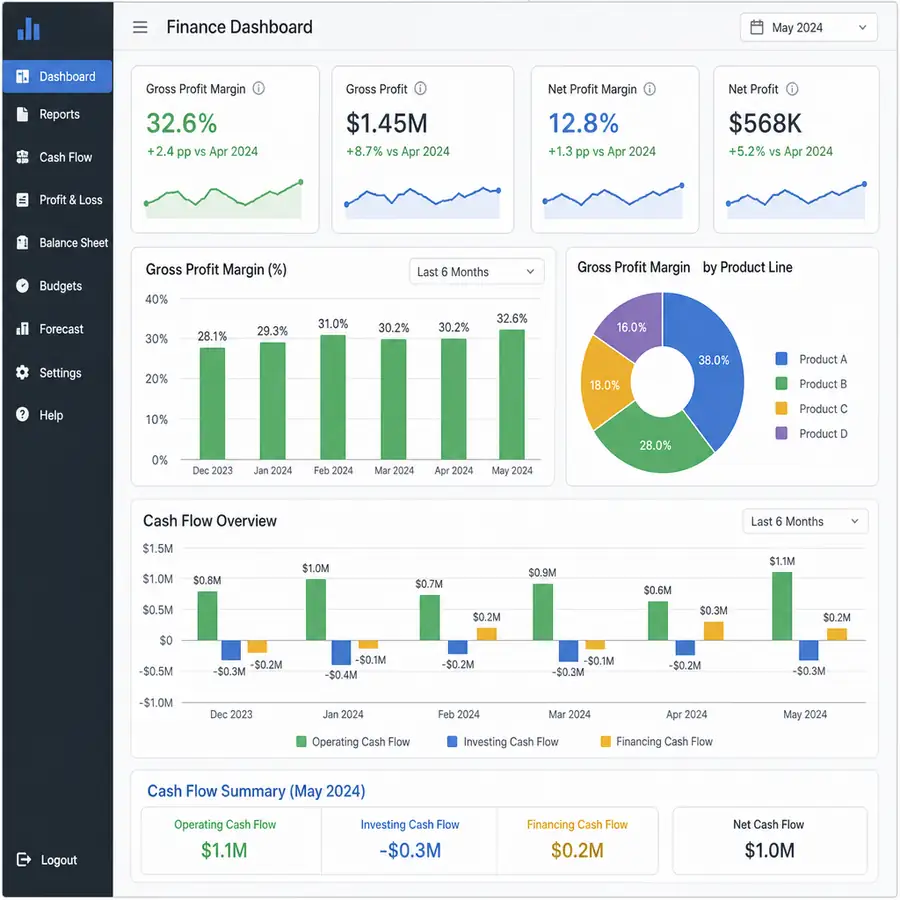Click the Dashboard sidebar icon
The height and width of the screenshot is (900, 900).
pyautogui.click(x=22, y=76)
